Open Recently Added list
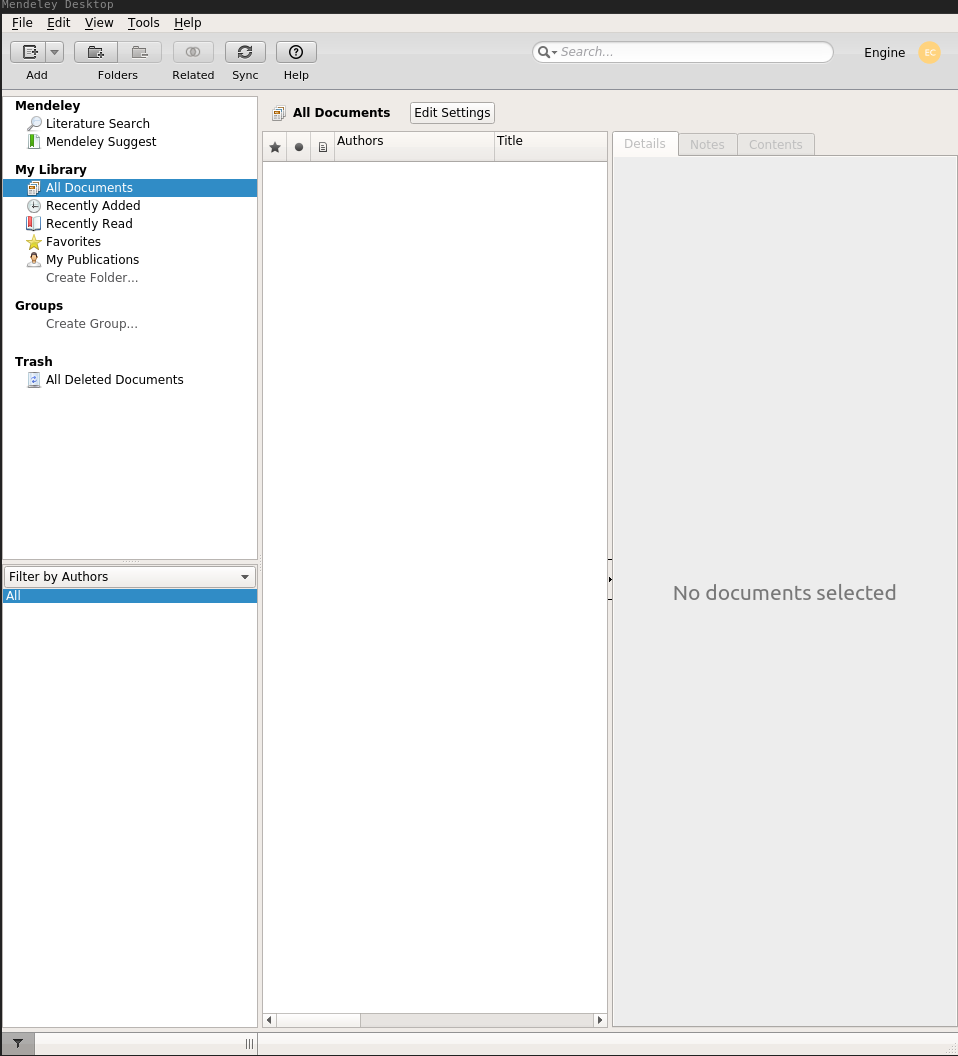Image resolution: width=958 pixels, height=1056 pixels. pos(93,205)
